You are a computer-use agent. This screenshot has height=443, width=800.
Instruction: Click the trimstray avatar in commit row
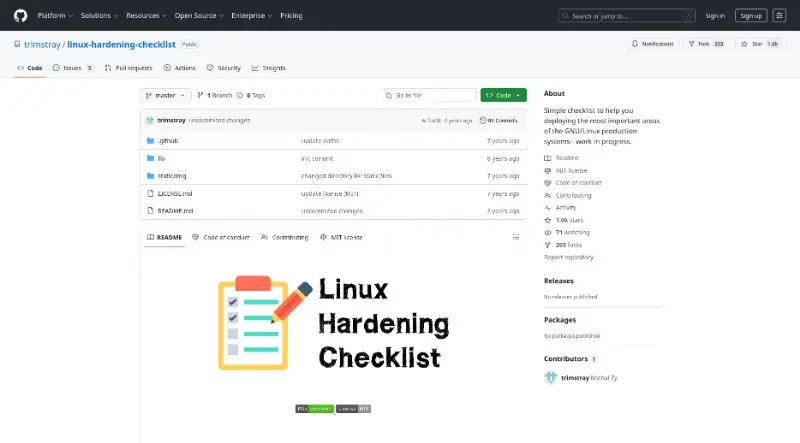(x=149, y=120)
